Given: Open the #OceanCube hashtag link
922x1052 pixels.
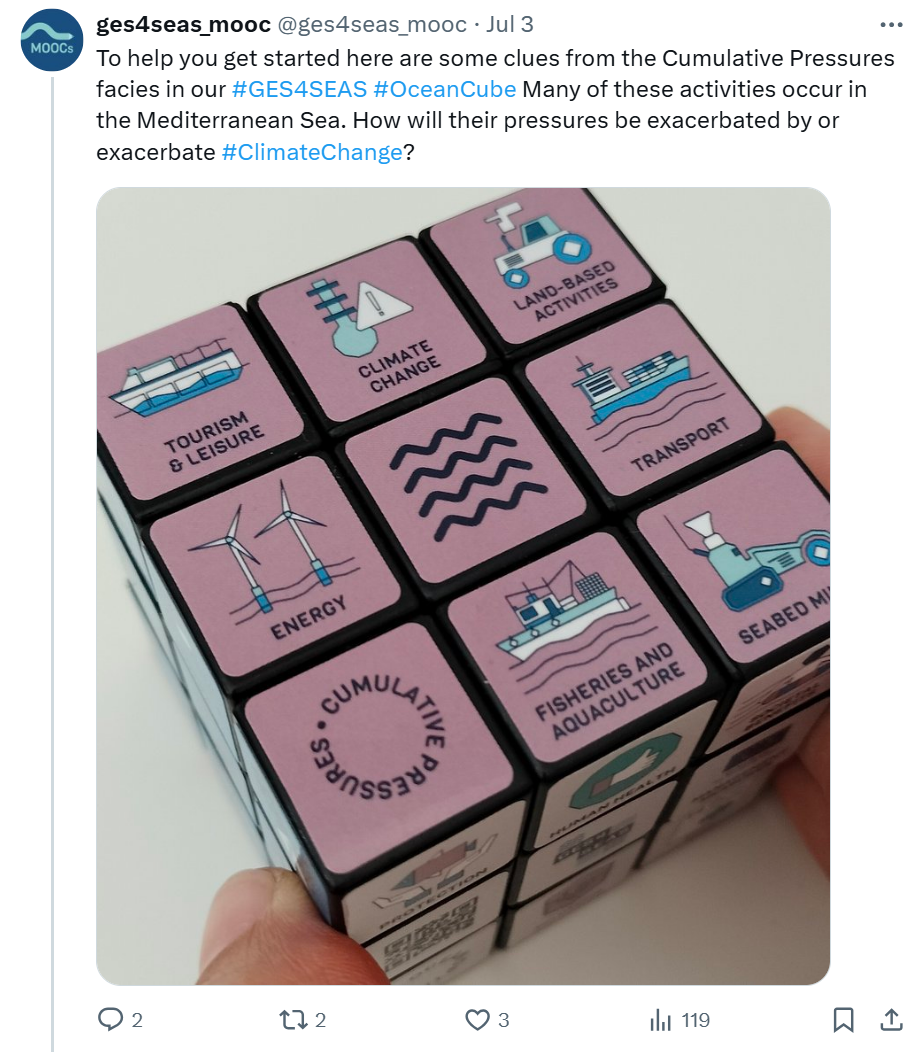Looking at the screenshot, I should [x=444, y=89].
